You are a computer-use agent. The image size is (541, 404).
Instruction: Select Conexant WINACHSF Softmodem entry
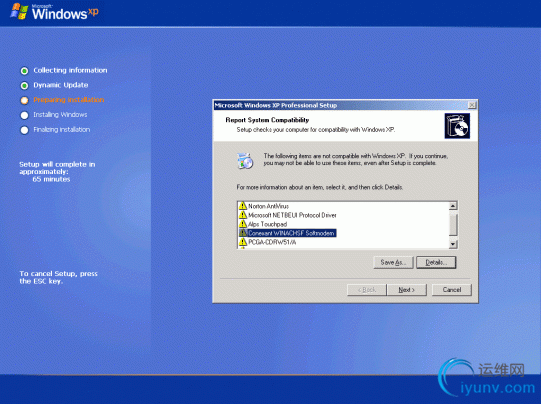point(292,233)
